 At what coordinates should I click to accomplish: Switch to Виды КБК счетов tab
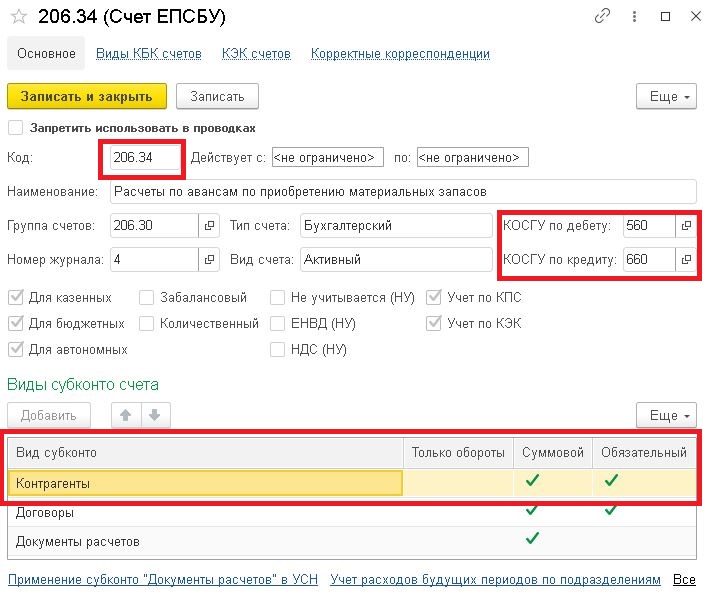[x=148, y=53]
